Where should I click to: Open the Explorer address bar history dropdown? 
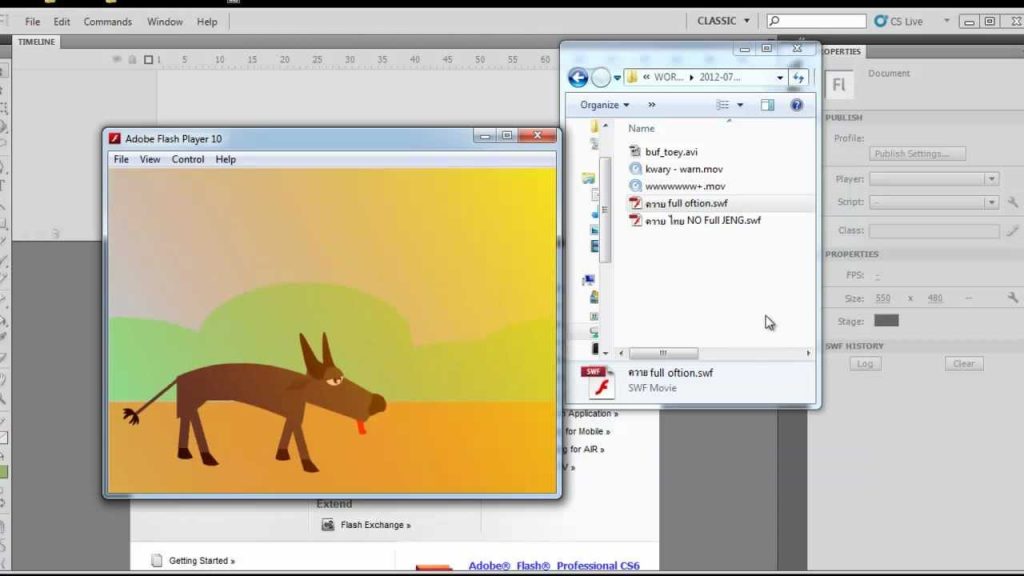(x=780, y=78)
